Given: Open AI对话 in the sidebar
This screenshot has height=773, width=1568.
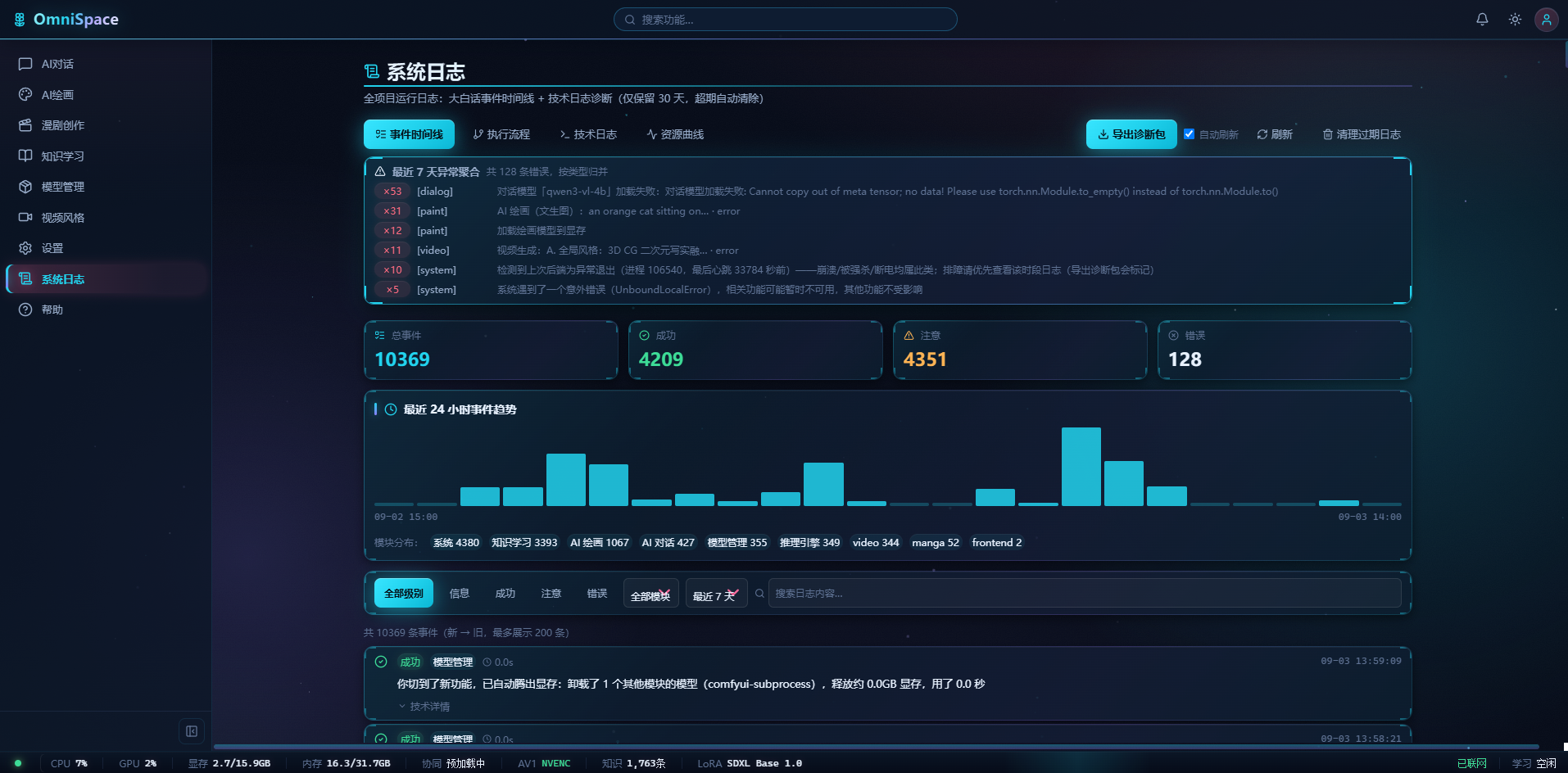Looking at the screenshot, I should point(106,64).
